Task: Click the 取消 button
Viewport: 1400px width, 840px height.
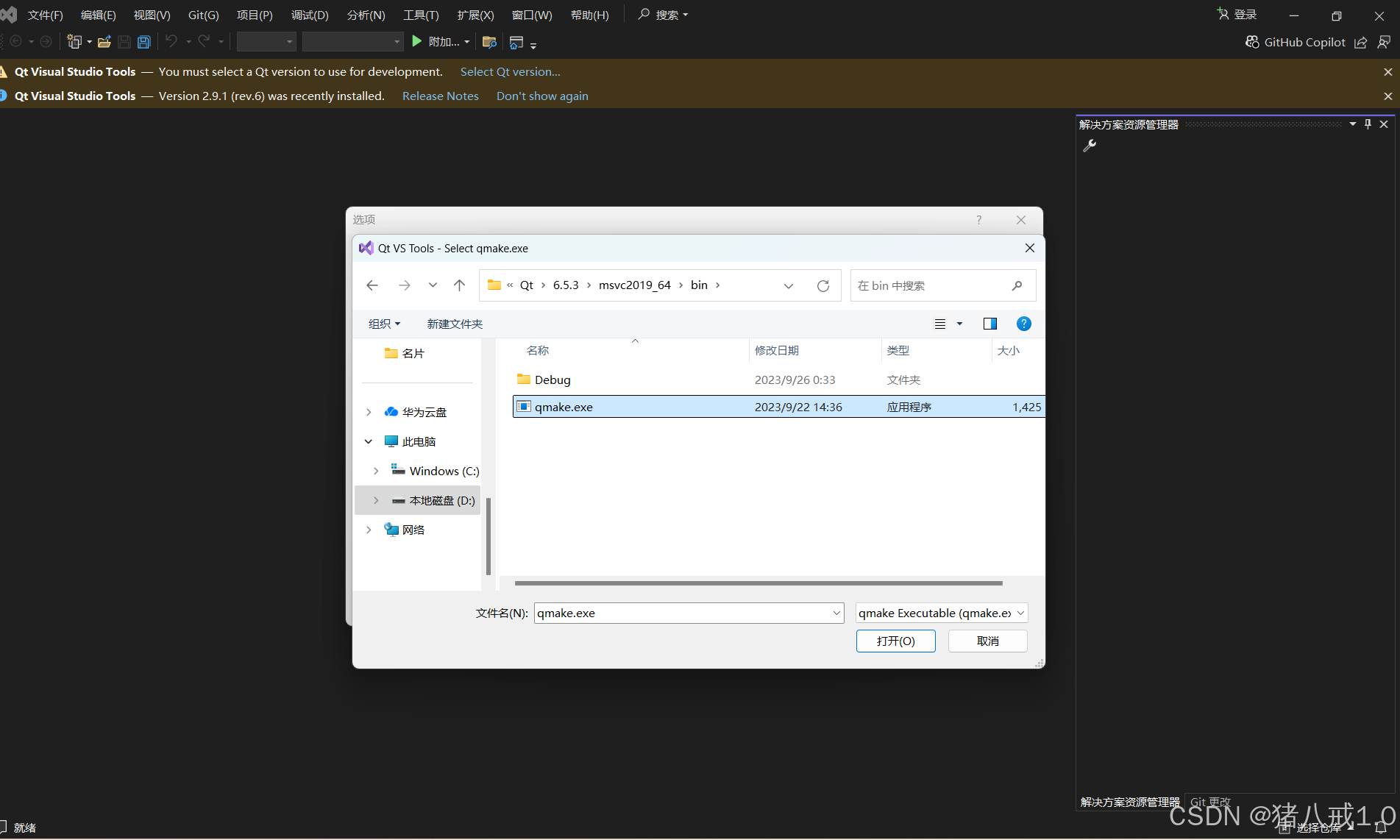Action: (x=987, y=641)
